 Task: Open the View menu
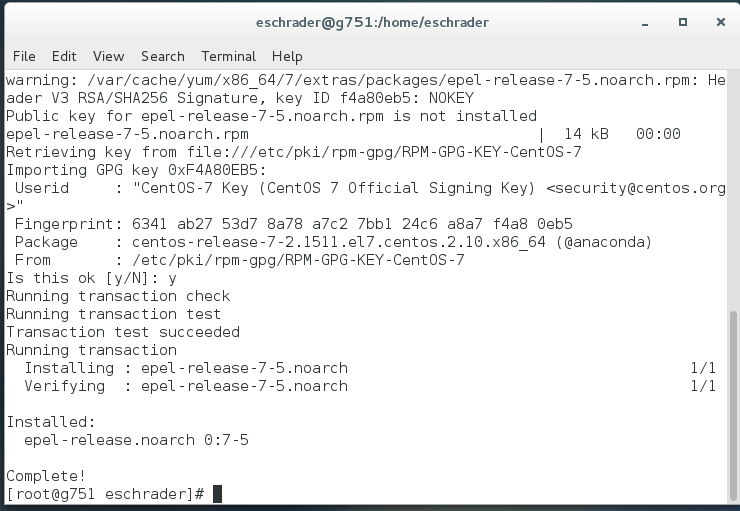pos(109,56)
